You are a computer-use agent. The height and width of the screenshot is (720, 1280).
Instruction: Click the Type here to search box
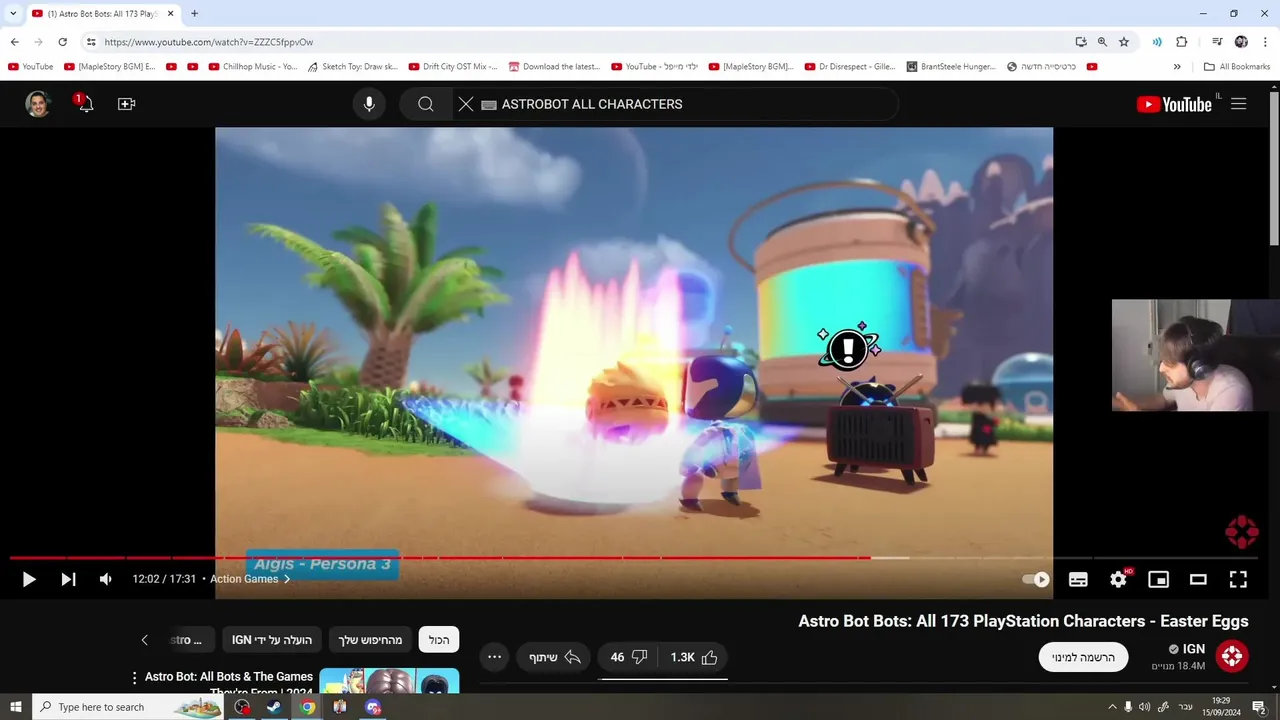[128, 707]
